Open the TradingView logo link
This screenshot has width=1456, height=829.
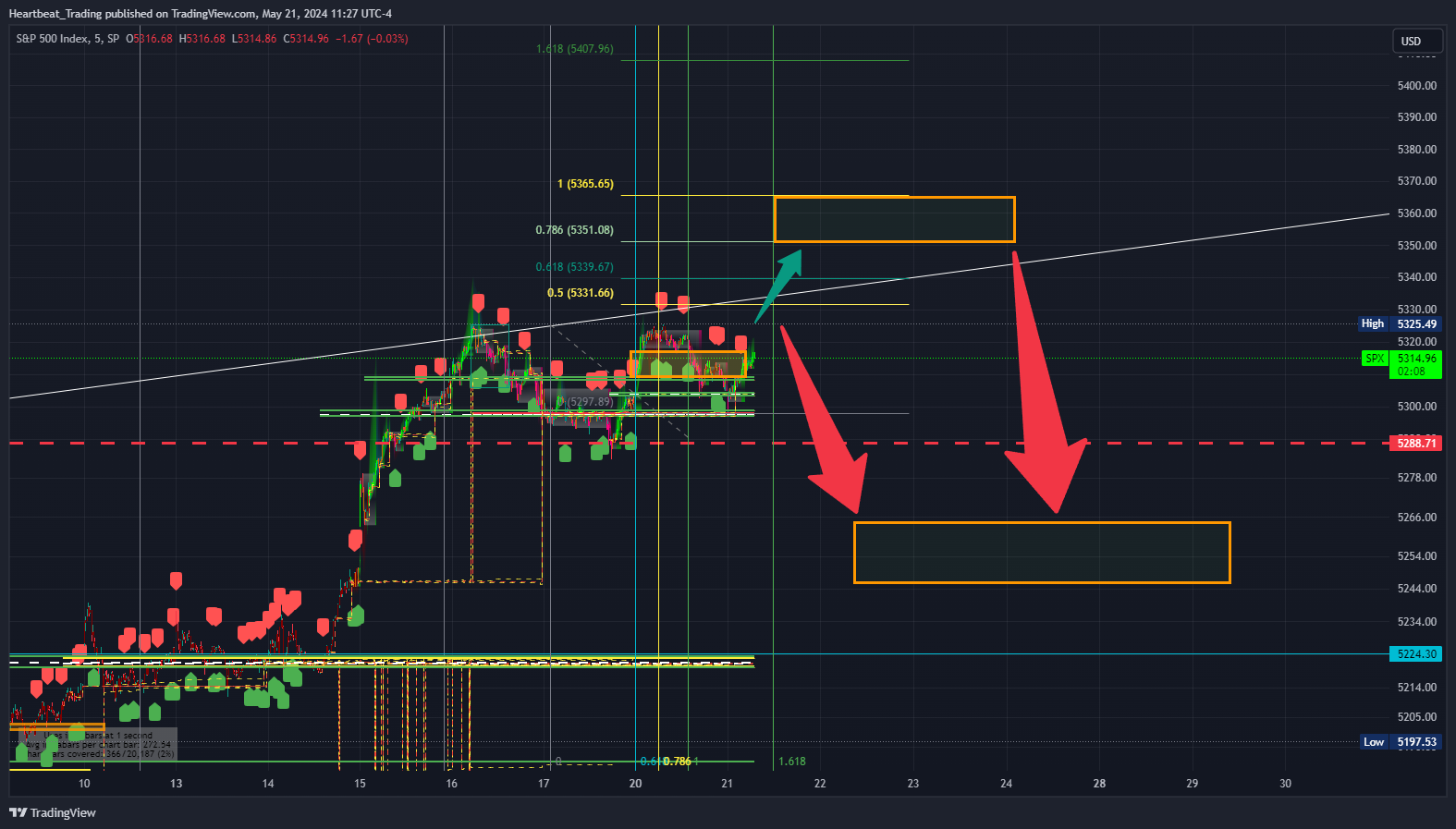point(53,812)
